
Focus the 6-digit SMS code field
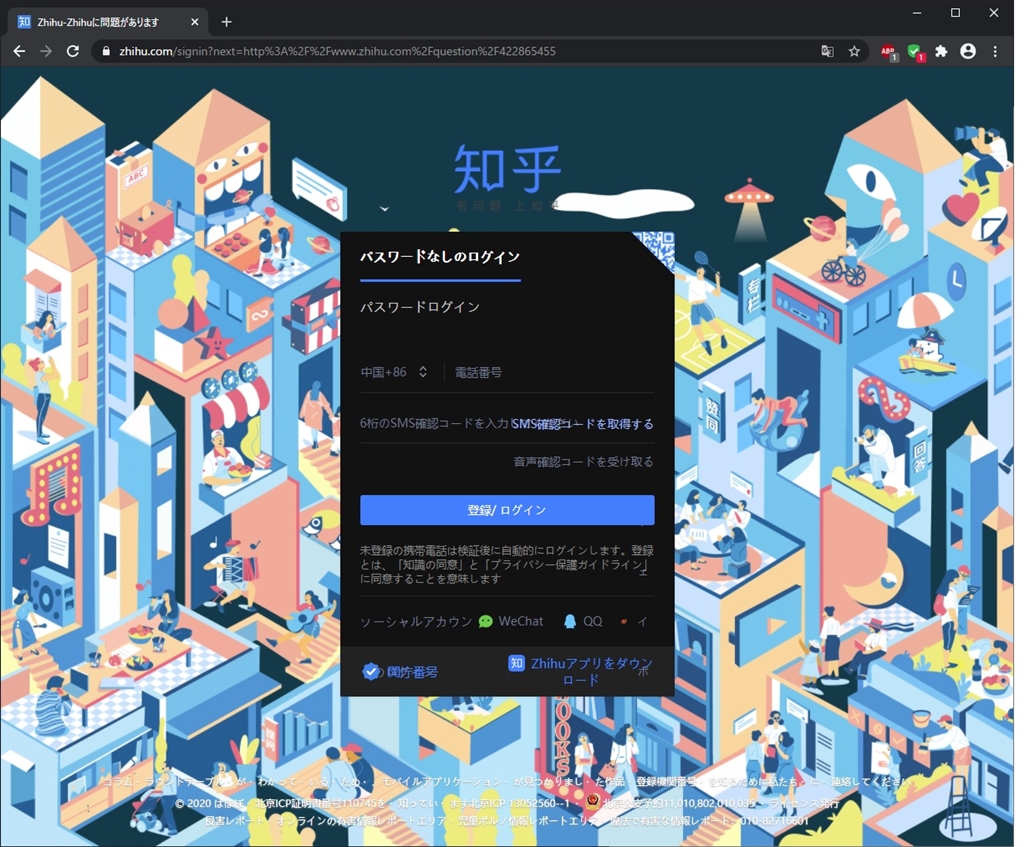(x=434, y=423)
